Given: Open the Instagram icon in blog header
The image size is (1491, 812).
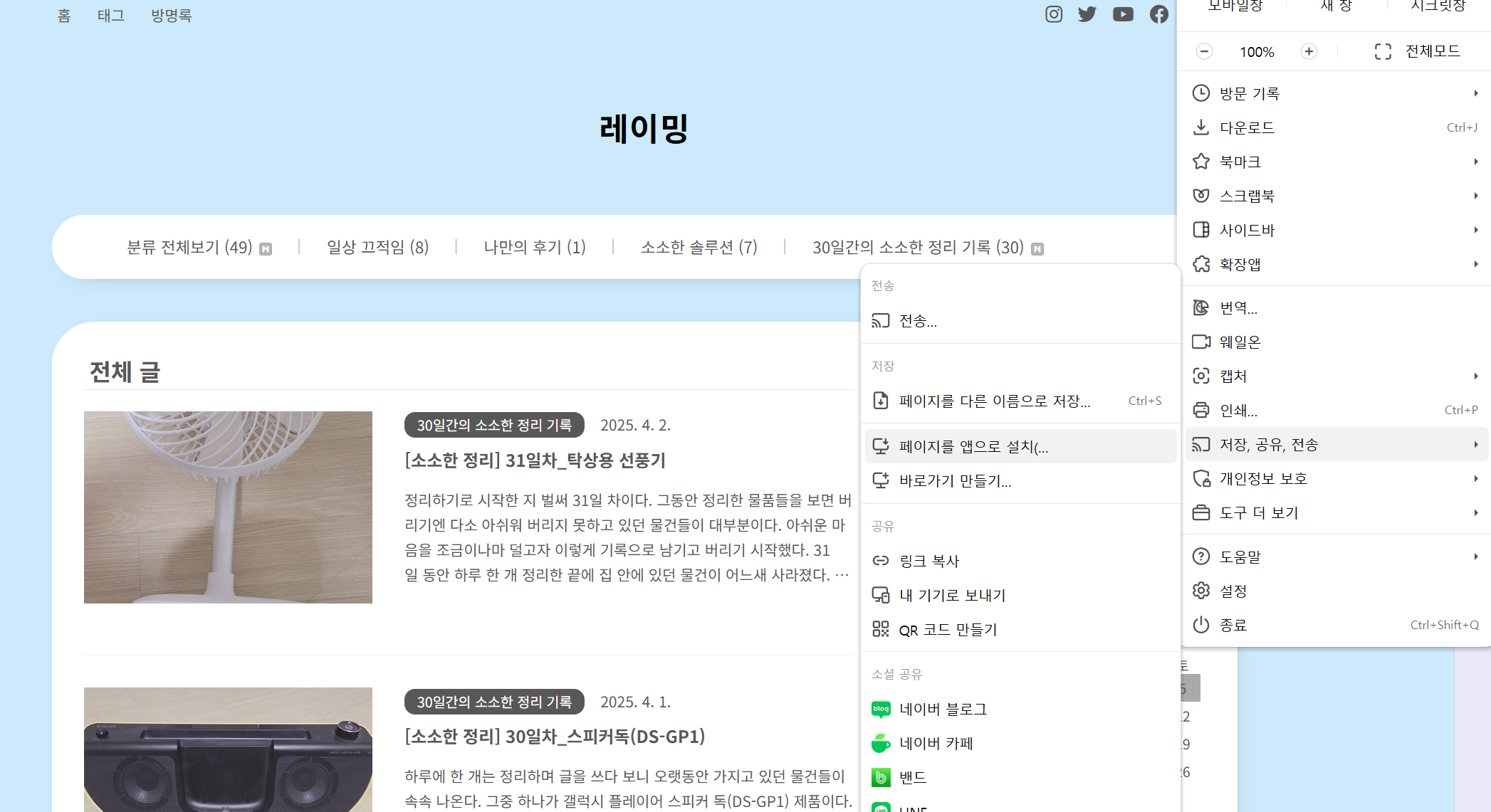Looking at the screenshot, I should click(x=1054, y=14).
